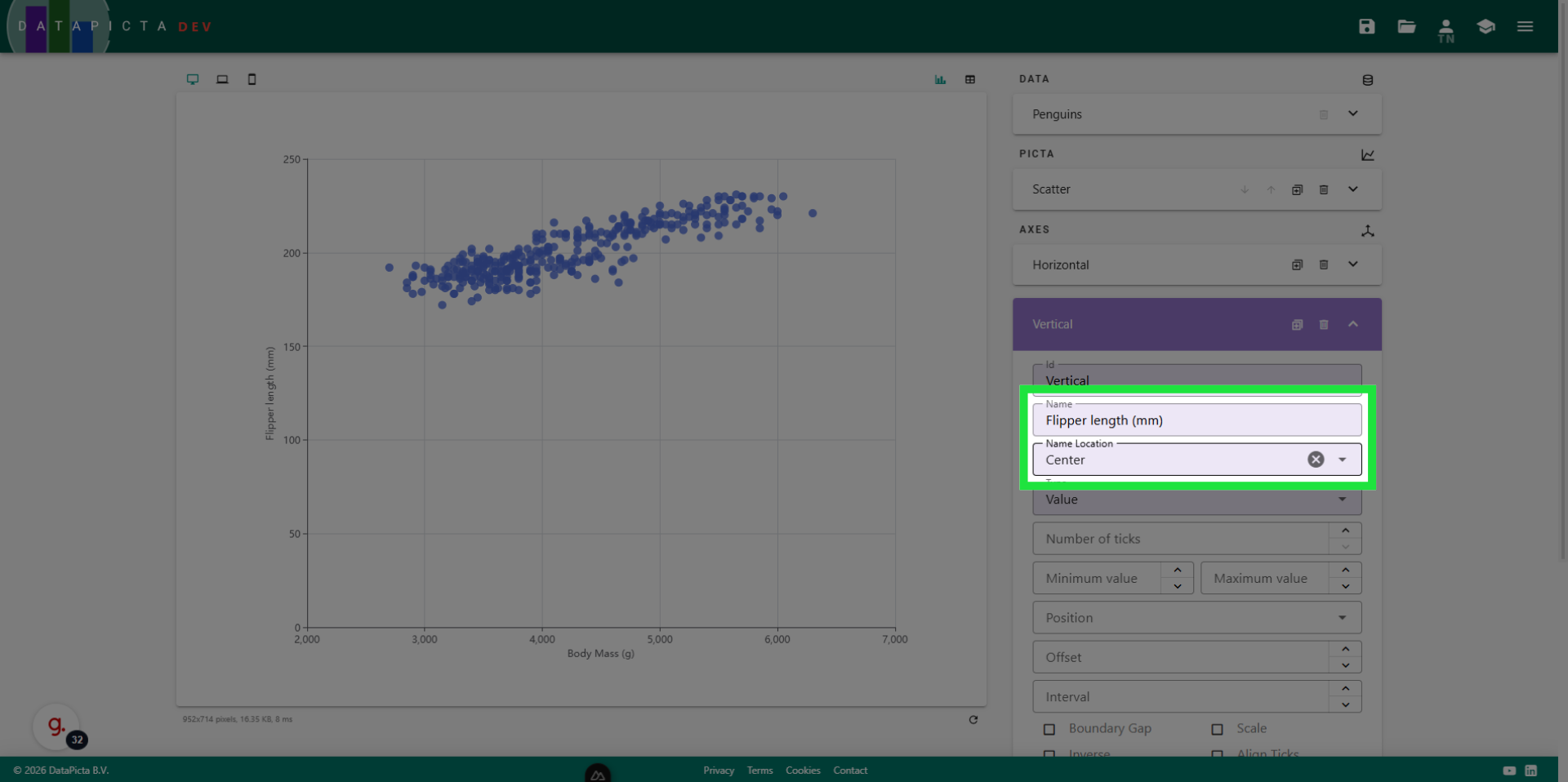Show the data table view
The height and width of the screenshot is (782, 1568).
pyautogui.click(x=970, y=79)
